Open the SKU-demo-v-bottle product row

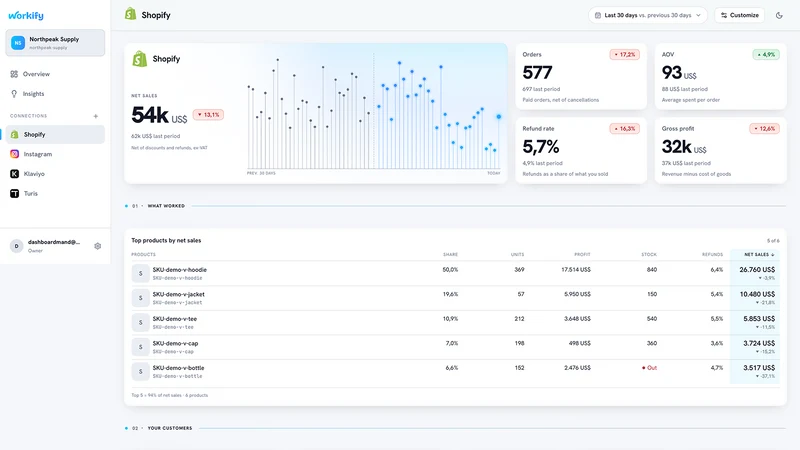pyautogui.click(x=455, y=371)
